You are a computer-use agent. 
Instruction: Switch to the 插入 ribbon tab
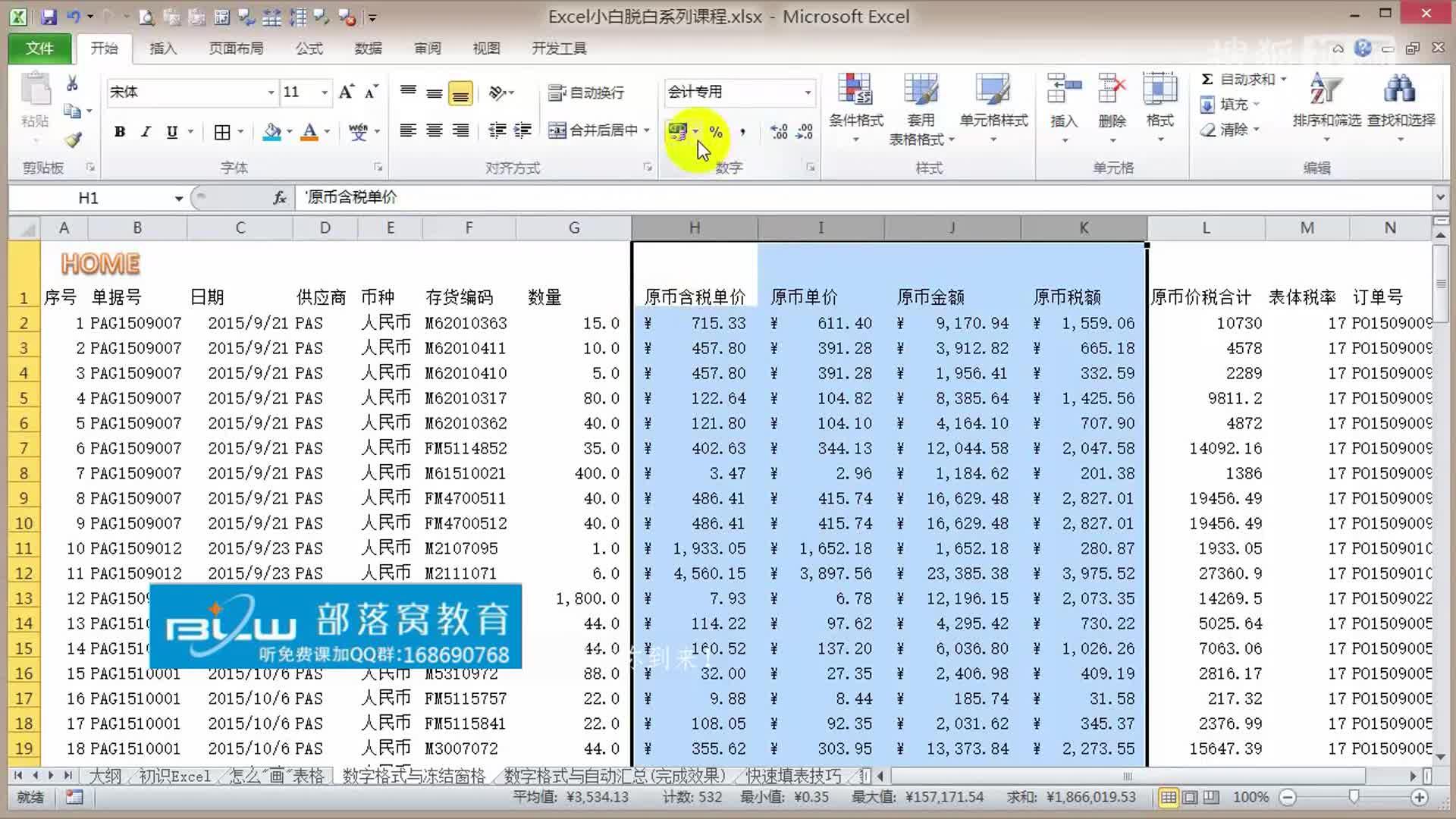[x=163, y=48]
